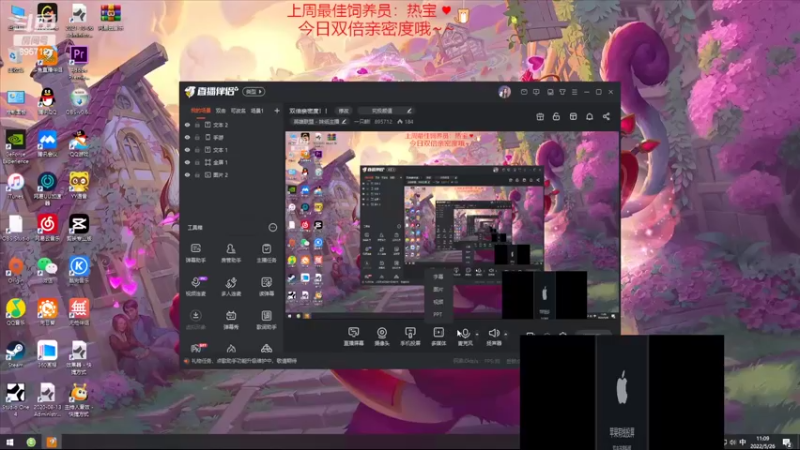Open the 弹幕秀 tool
800x450 pixels.
pyautogui.click(x=231, y=320)
